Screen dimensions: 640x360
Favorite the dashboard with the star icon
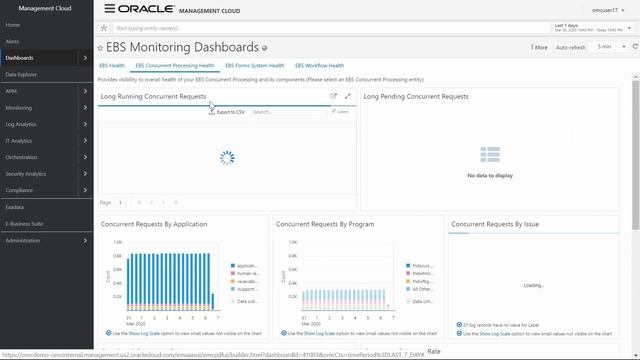pyautogui.click(x=100, y=48)
